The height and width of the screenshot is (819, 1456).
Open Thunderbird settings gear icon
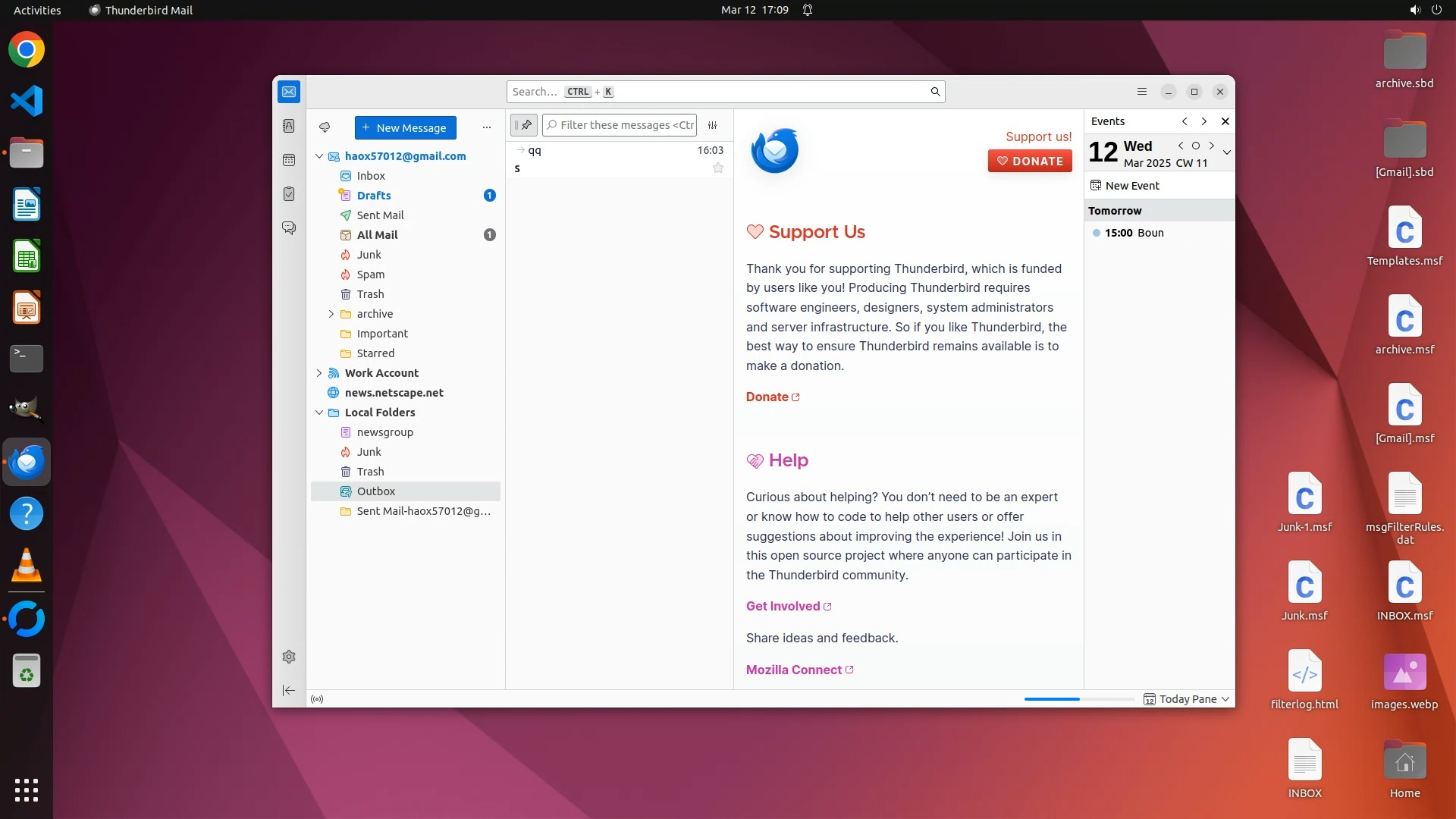(x=289, y=657)
